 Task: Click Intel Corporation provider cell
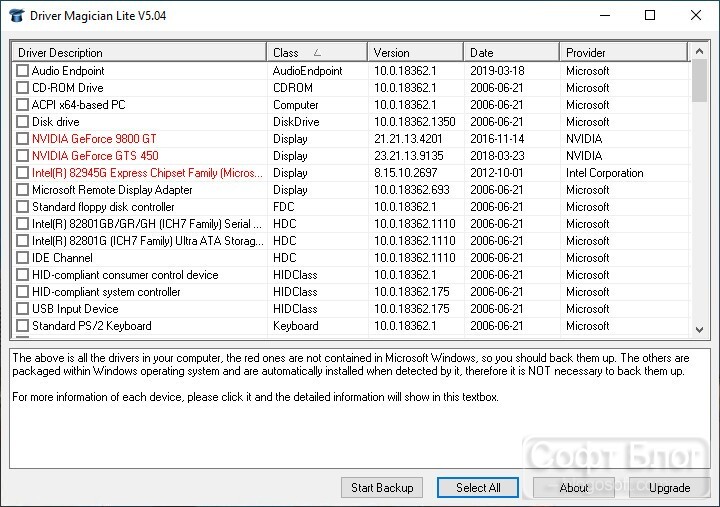tap(604, 173)
